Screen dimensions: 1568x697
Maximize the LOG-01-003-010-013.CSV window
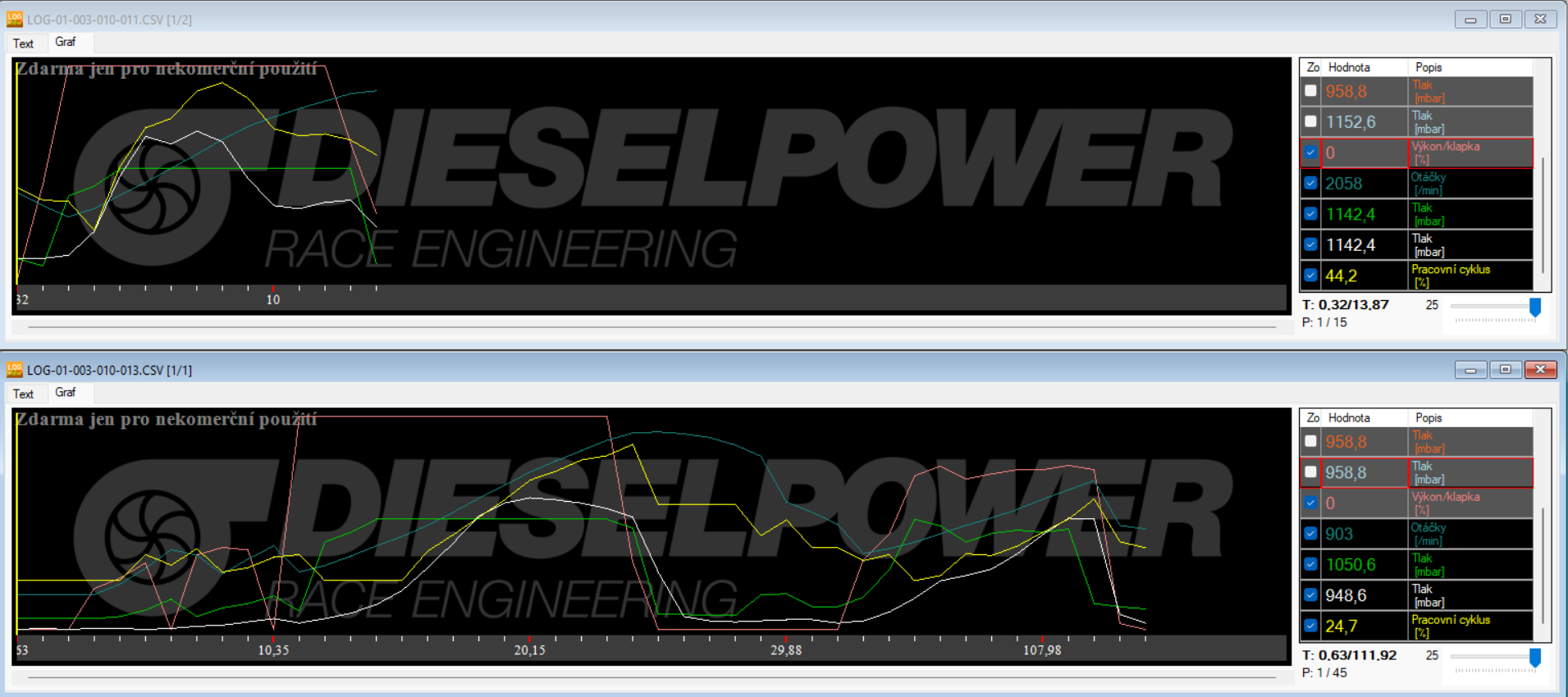click(x=1505, y=369)
